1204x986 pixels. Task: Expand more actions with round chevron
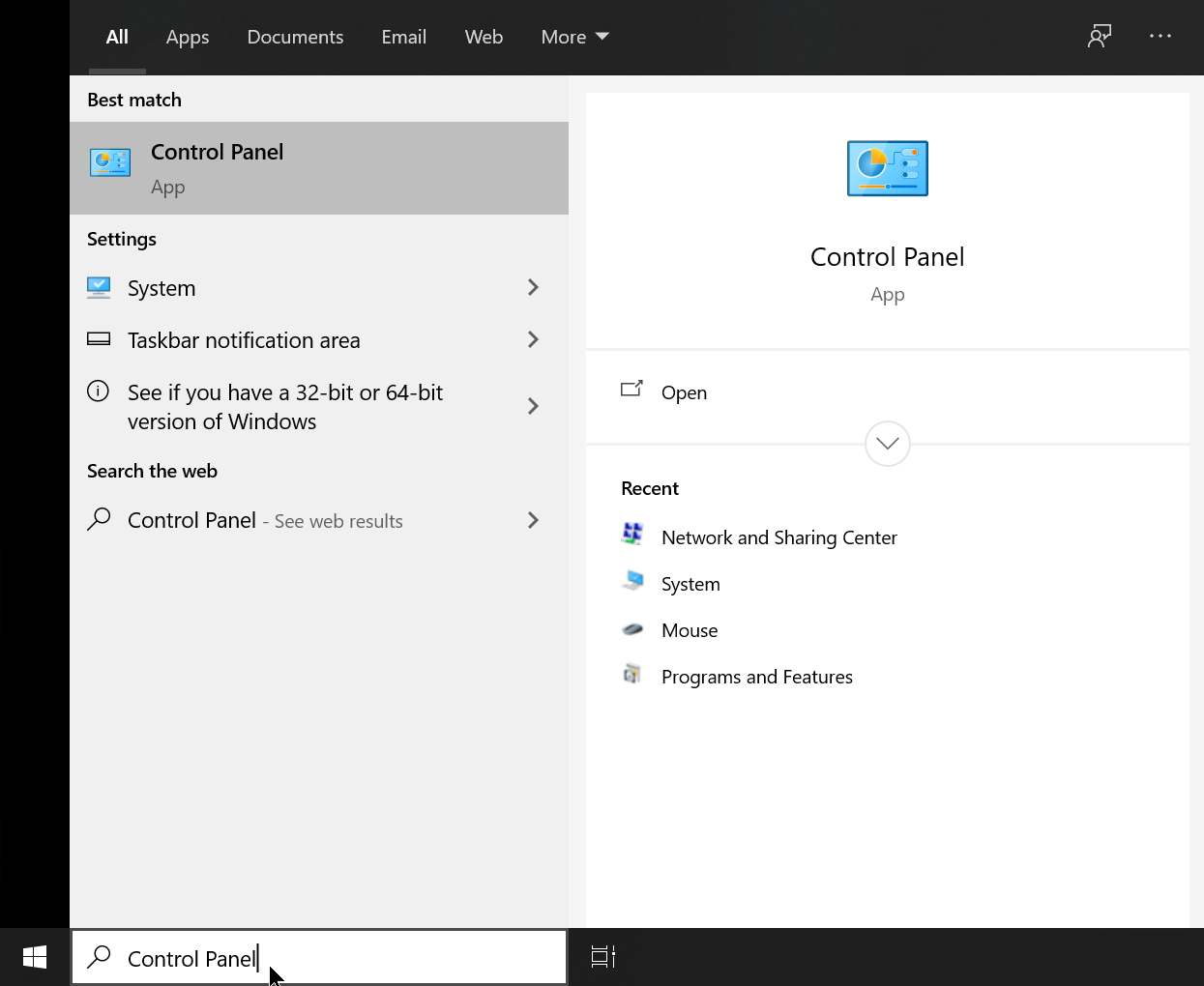(x=888, y=444)
